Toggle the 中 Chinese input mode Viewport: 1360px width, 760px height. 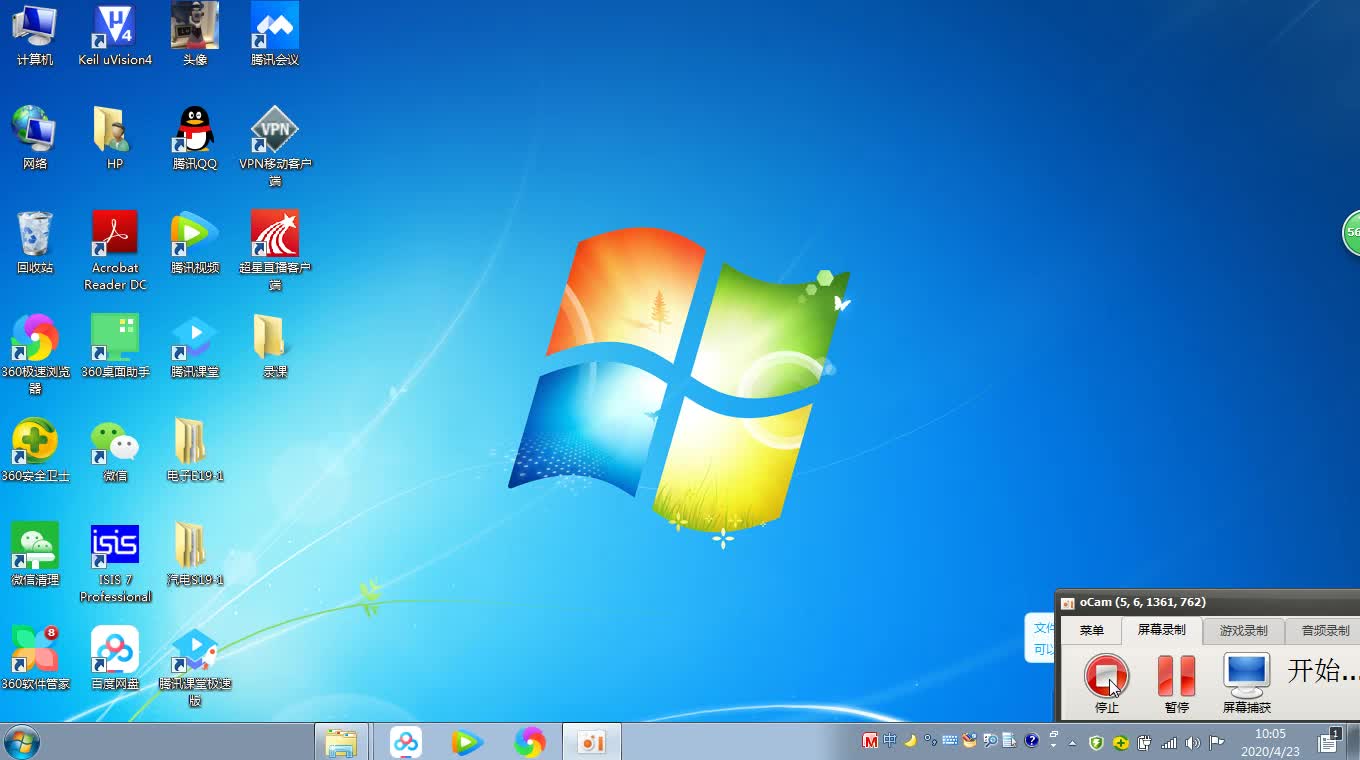(890, 741)
